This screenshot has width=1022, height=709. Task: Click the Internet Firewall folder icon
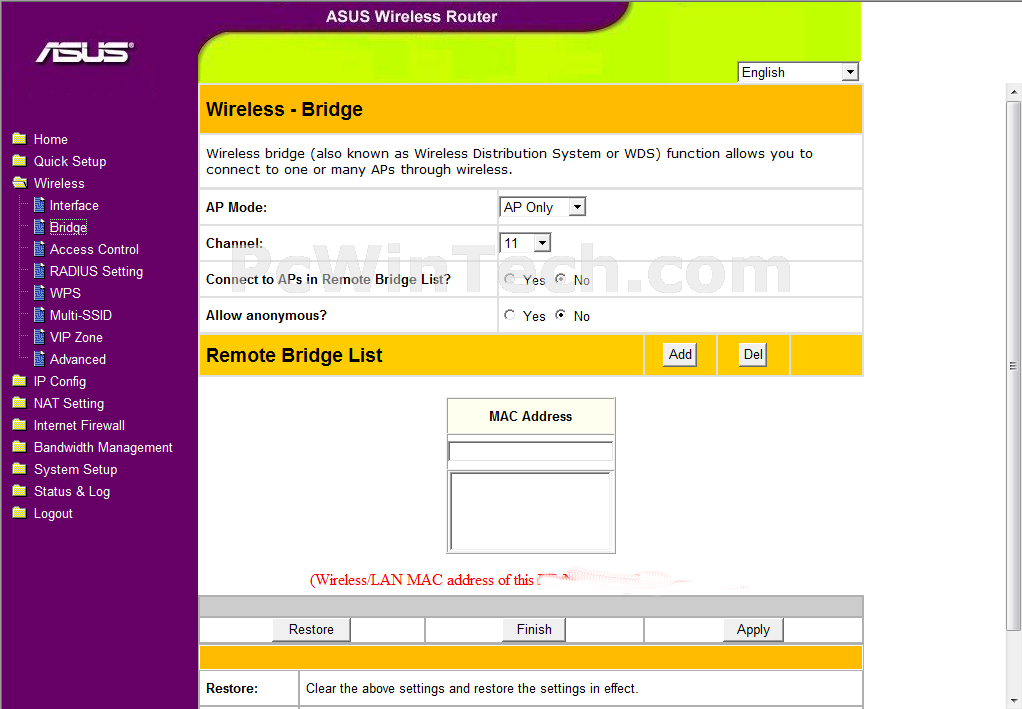(x=20, y=426)
